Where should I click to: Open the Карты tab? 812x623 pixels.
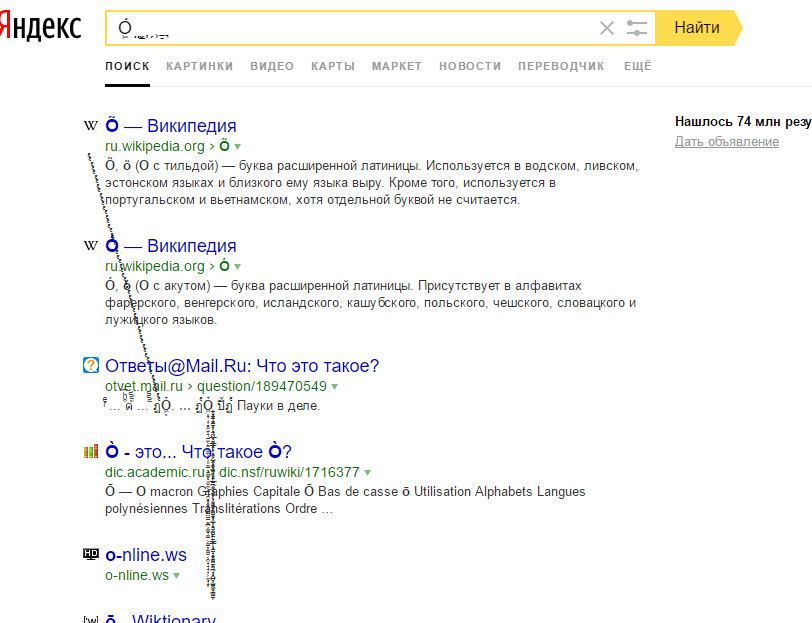[332, 66]
